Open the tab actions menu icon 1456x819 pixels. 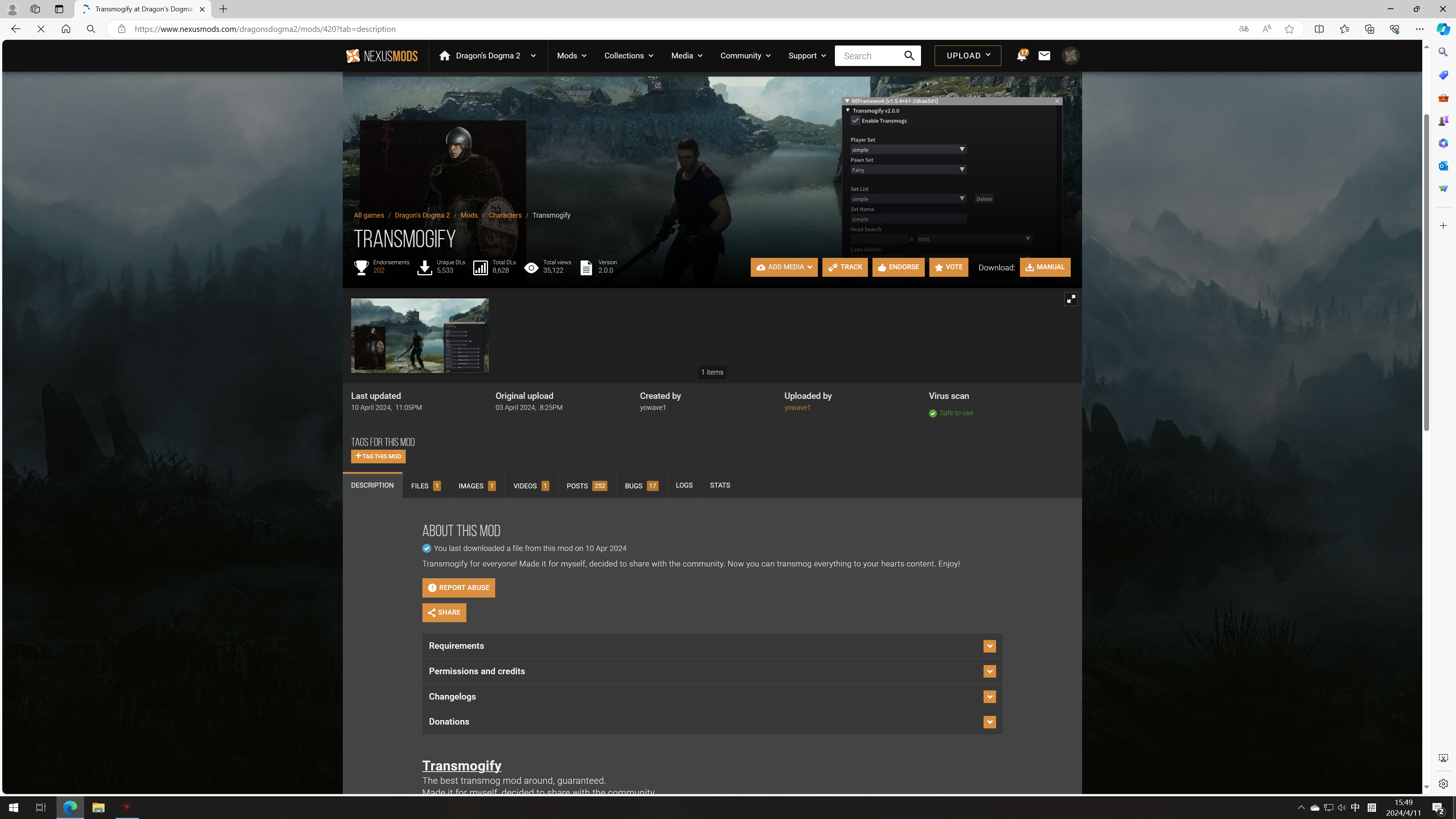coord(59,9)
